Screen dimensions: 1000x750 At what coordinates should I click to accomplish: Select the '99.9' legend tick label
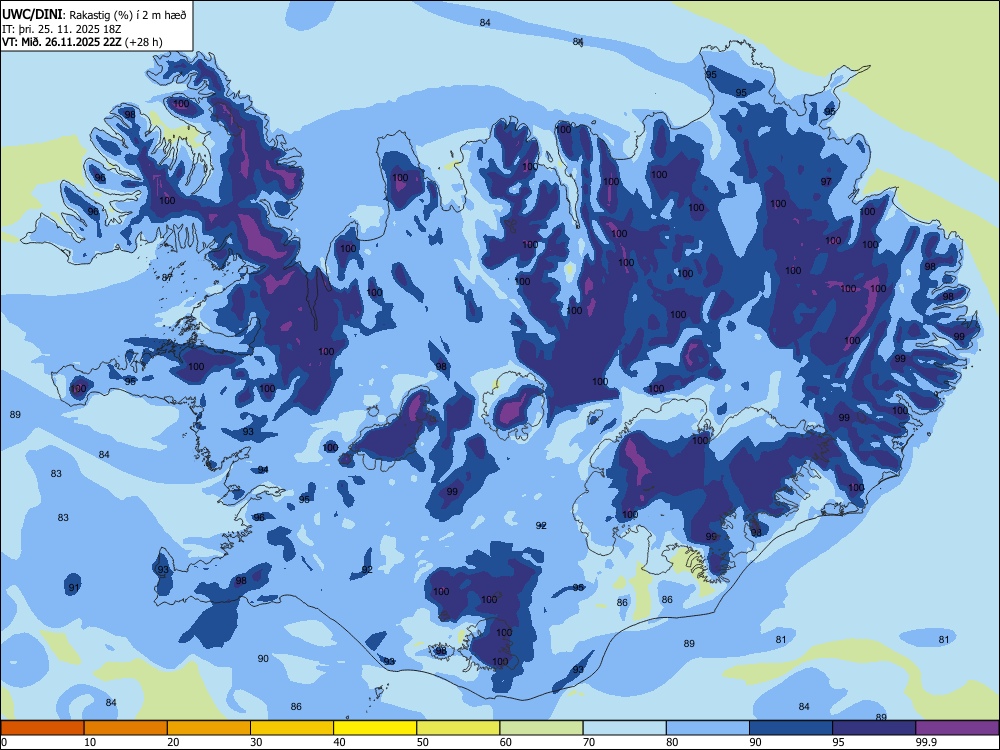[x=926, y=742]
